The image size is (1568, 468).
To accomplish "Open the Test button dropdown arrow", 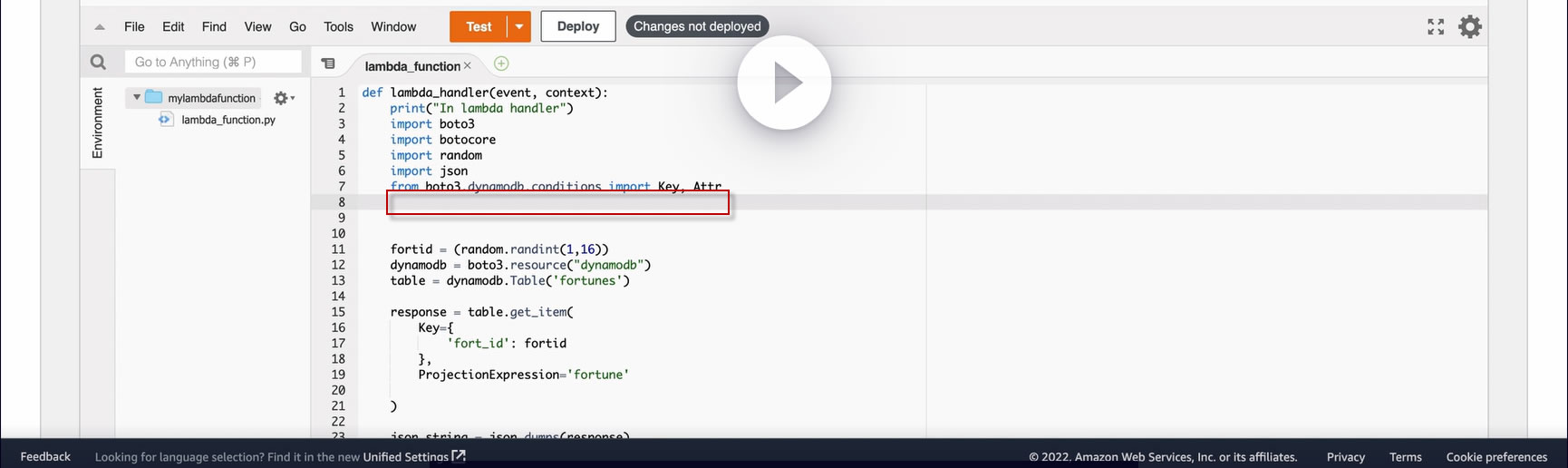I will [x=519, y=26].
